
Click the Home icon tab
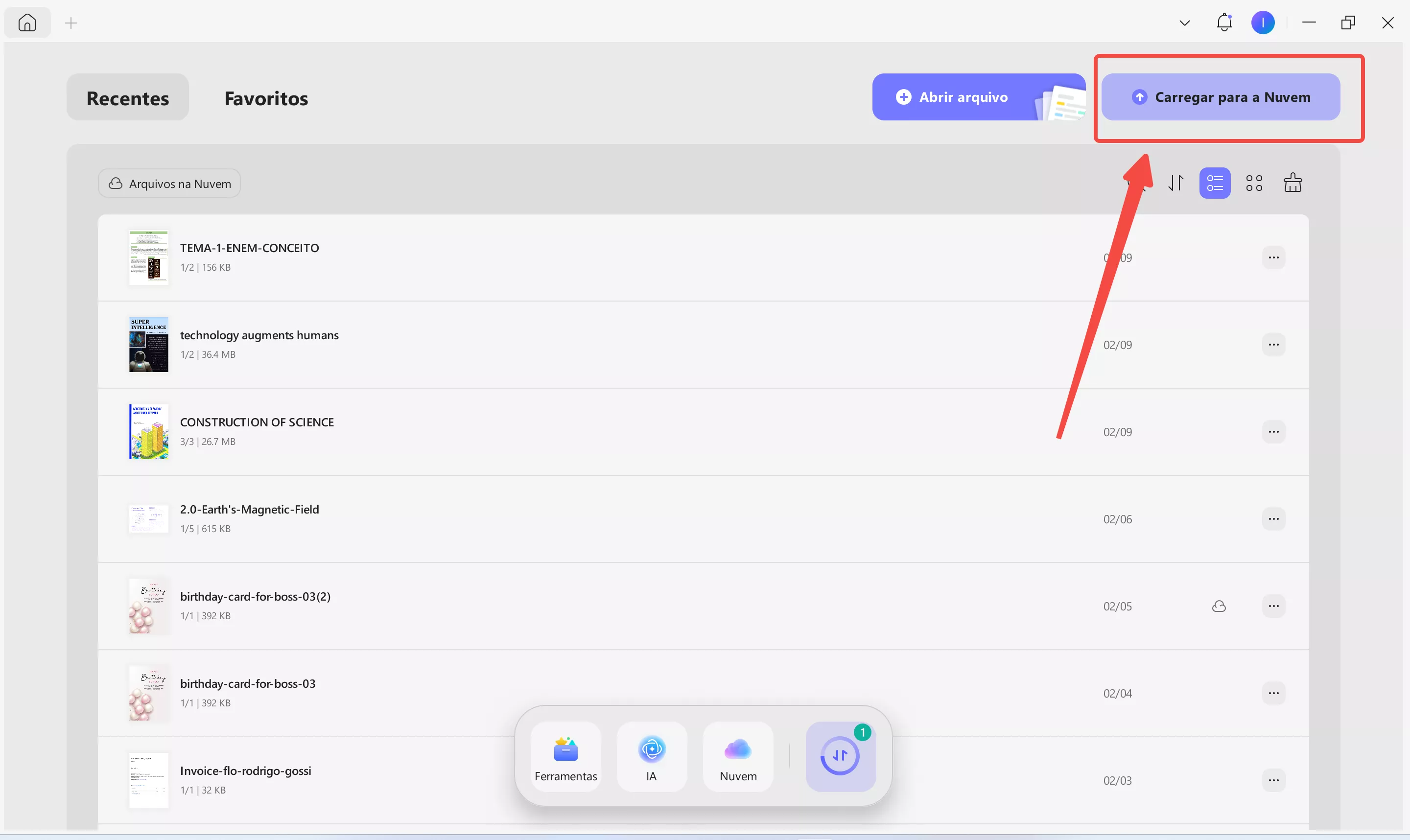[x=27, y=23]
